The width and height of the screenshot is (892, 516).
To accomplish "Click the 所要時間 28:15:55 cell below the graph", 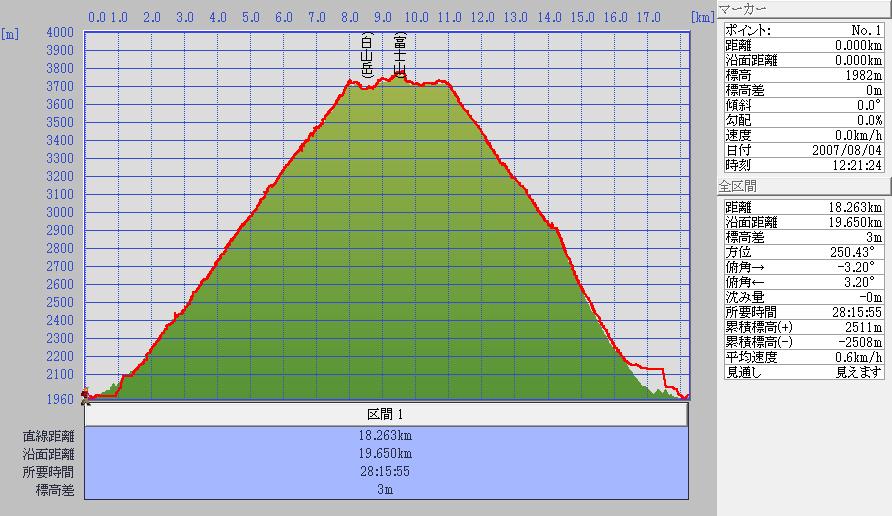I will click(x=386, y=472).
